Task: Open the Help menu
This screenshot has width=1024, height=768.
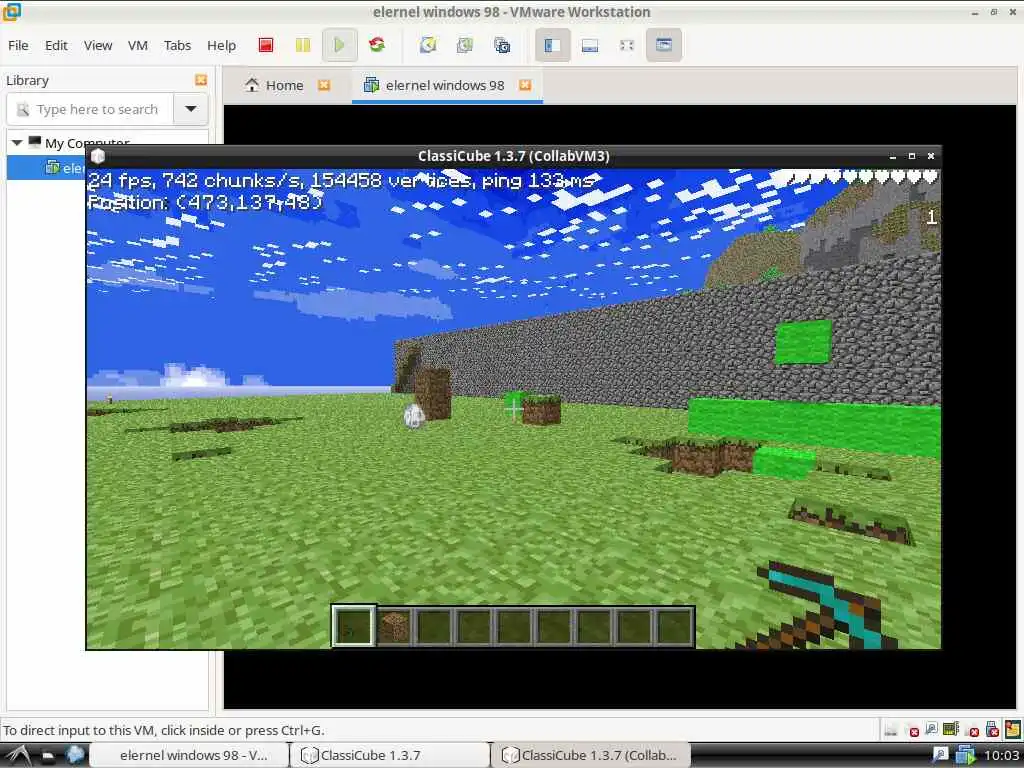Action: point(221,45)
